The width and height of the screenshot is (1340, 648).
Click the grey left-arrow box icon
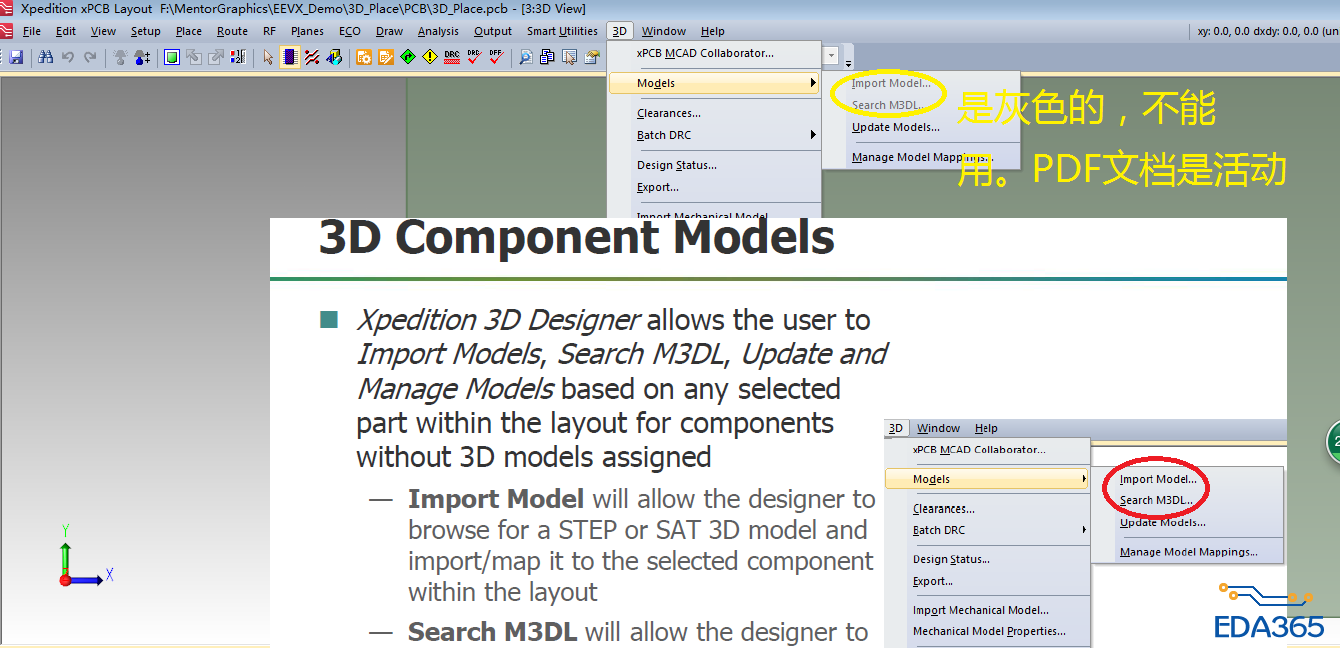194,57
